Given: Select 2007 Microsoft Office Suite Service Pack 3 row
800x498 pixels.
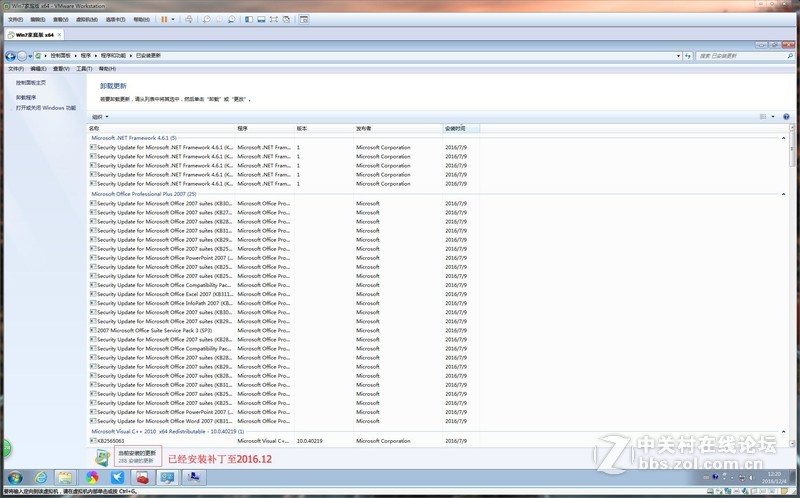Looking at the screenshot, I should click(x=284, y=331).
